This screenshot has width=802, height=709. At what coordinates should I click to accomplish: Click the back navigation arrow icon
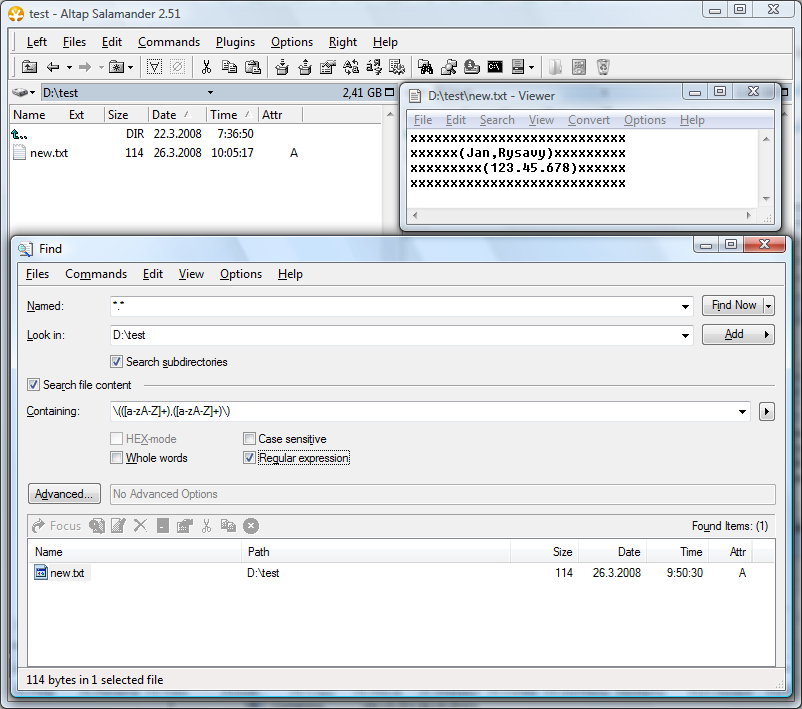[x=53, y=67]
